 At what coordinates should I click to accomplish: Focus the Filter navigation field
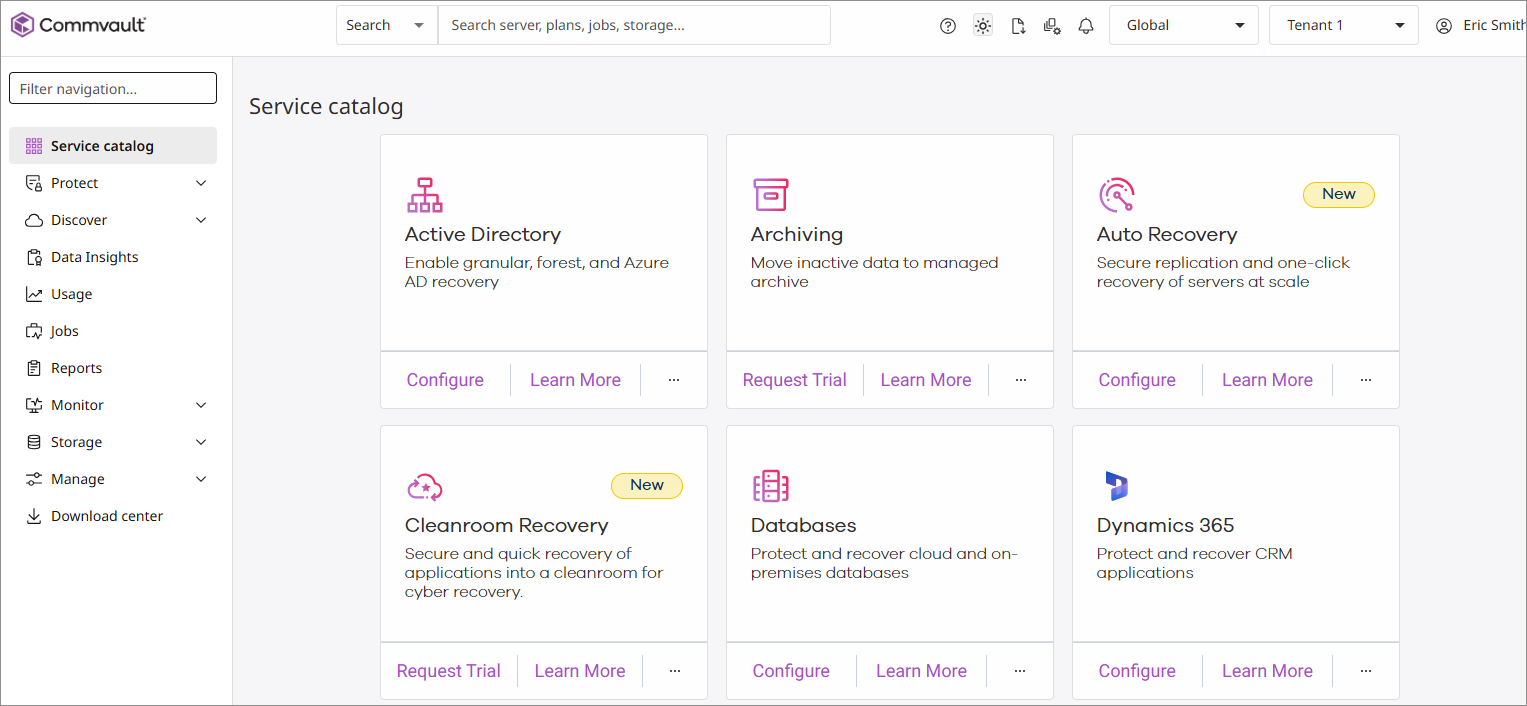click(x=113, y=88)
